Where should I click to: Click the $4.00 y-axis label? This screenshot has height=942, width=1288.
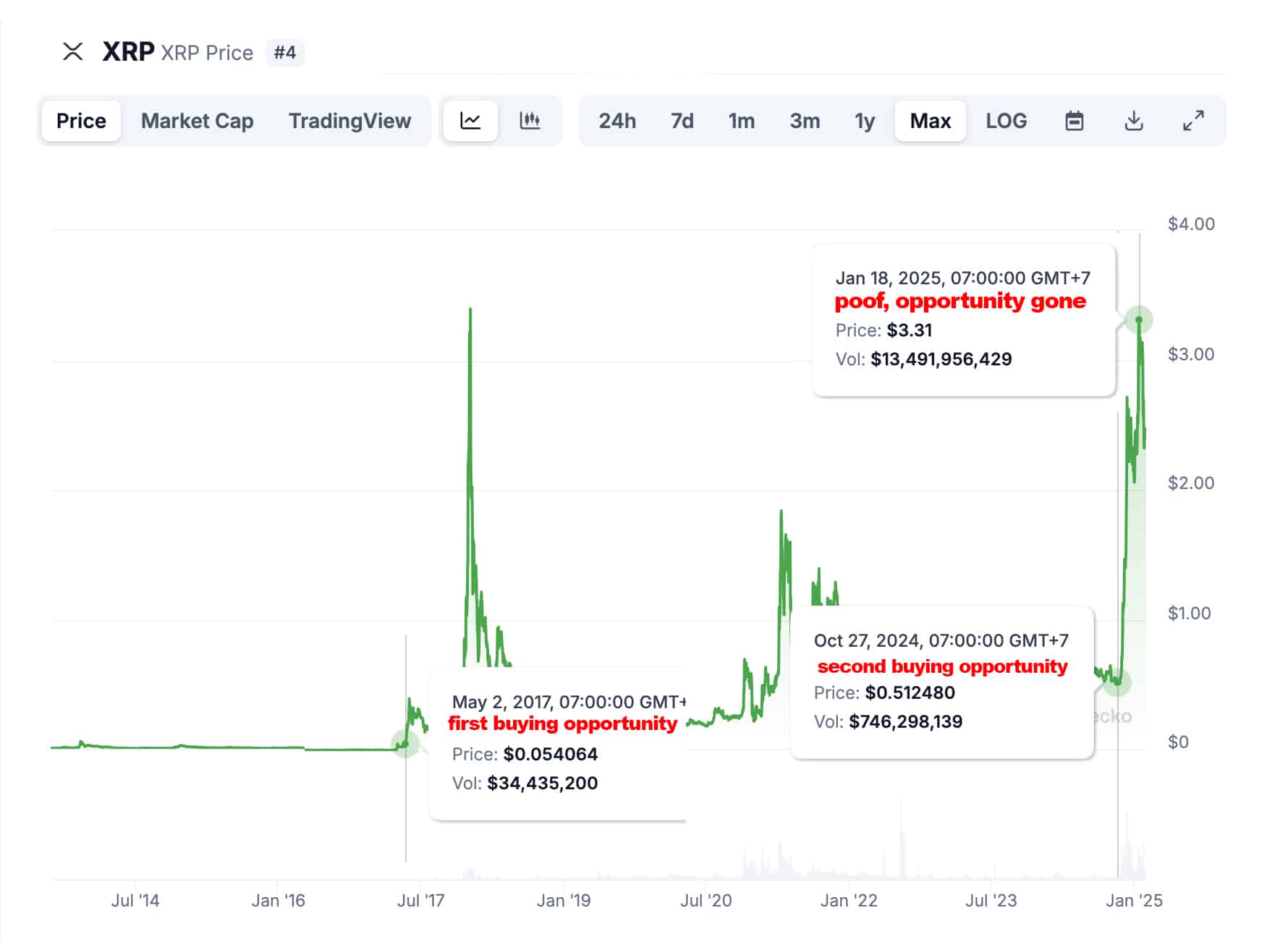[1191, 224]
